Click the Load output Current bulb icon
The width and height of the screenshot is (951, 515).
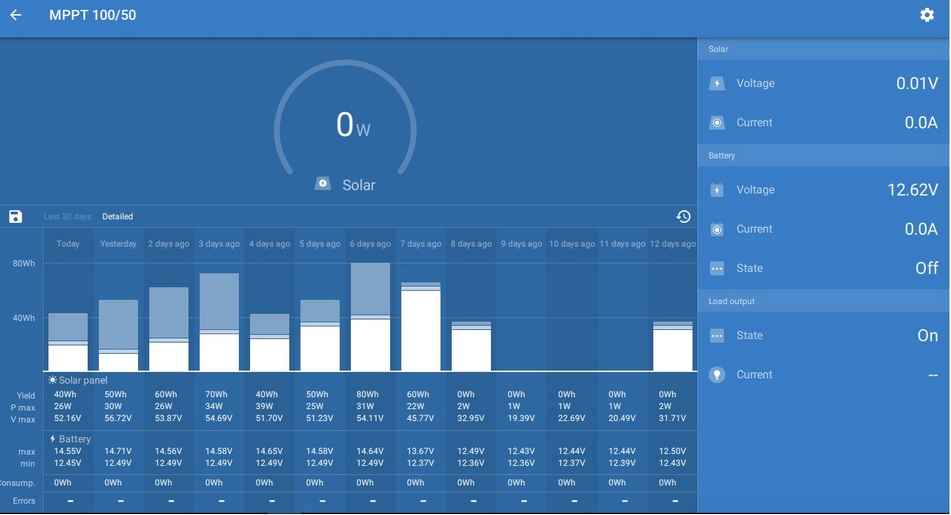(x=717, y=375)
